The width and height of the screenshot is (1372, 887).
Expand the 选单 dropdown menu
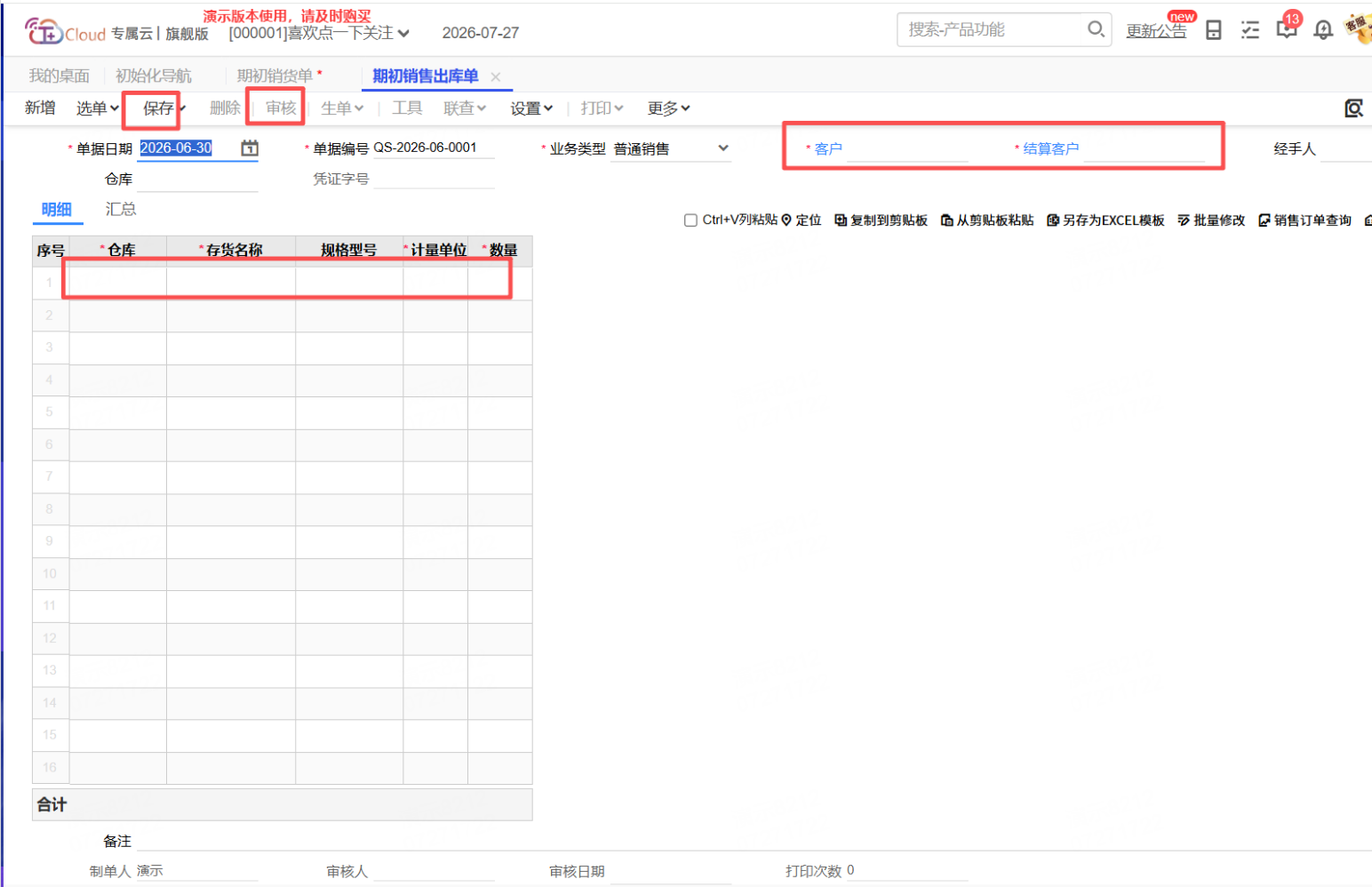coord(97,108)
